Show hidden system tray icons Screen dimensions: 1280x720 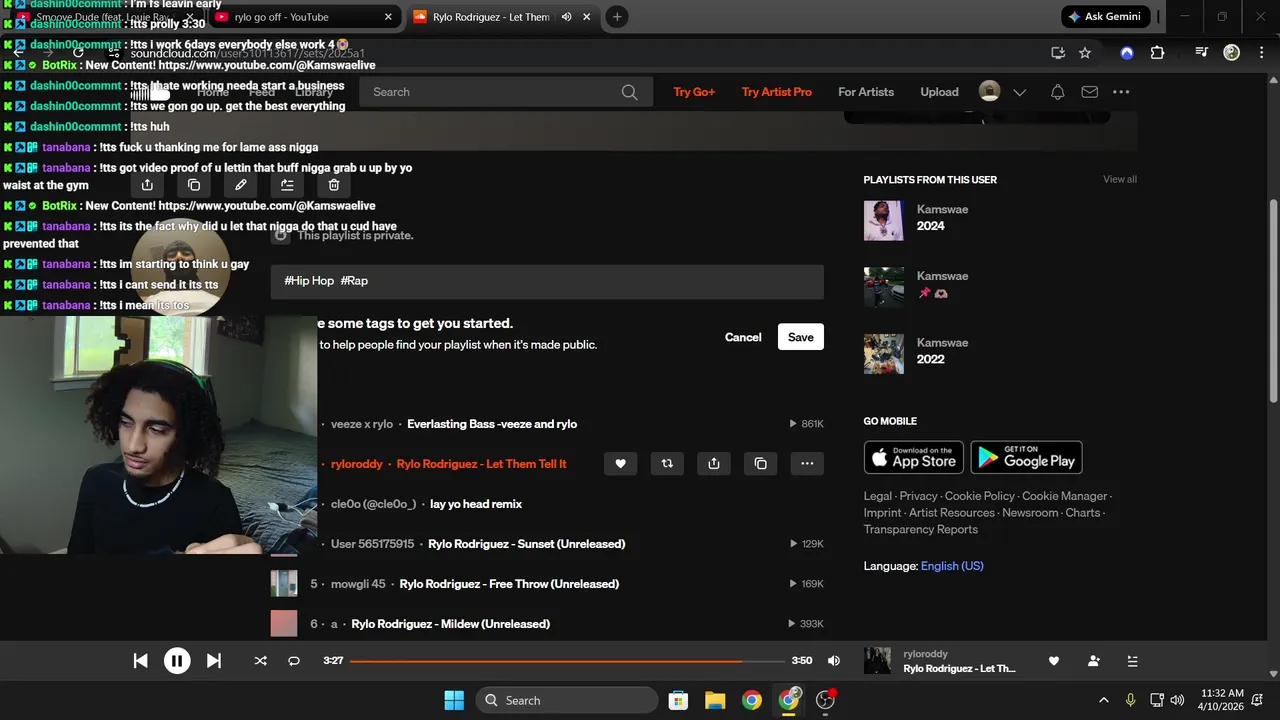pyautogui.click(x=1103, y=700)
